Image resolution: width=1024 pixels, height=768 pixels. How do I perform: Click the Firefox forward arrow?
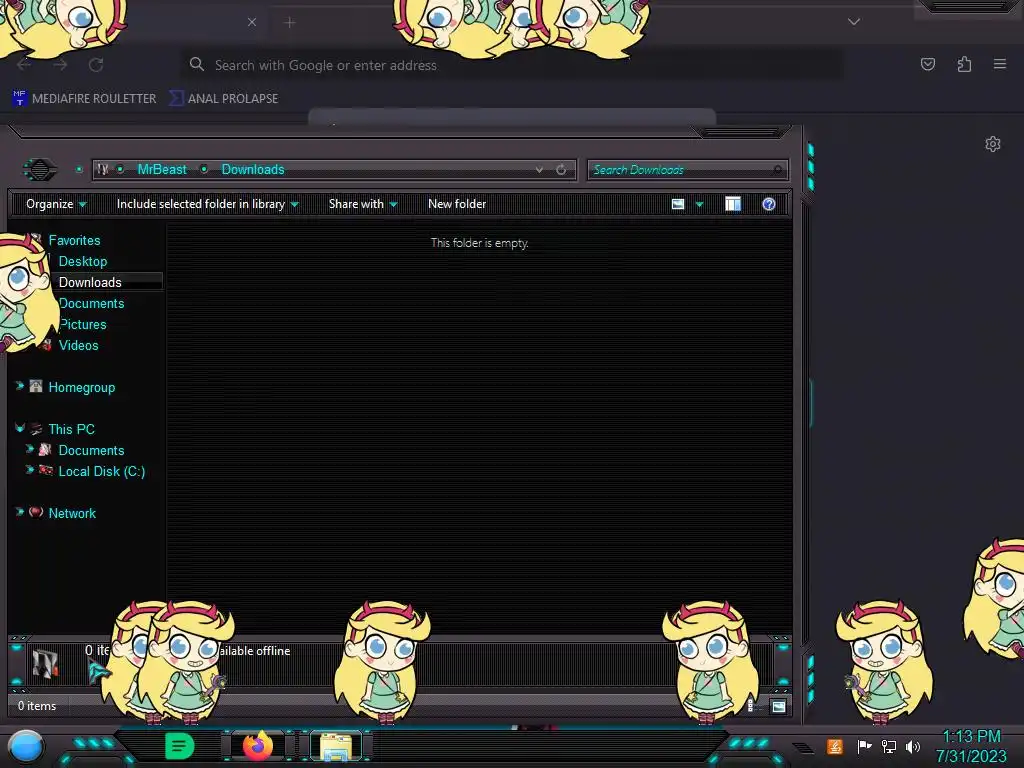click(x=60, y=65)
